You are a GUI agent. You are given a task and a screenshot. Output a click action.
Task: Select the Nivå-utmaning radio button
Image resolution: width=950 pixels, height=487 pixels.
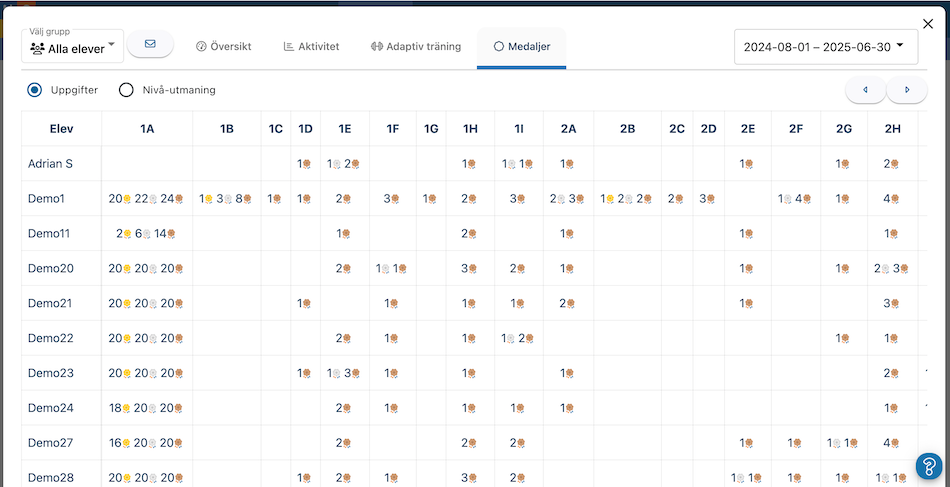[x=126, y=90]
